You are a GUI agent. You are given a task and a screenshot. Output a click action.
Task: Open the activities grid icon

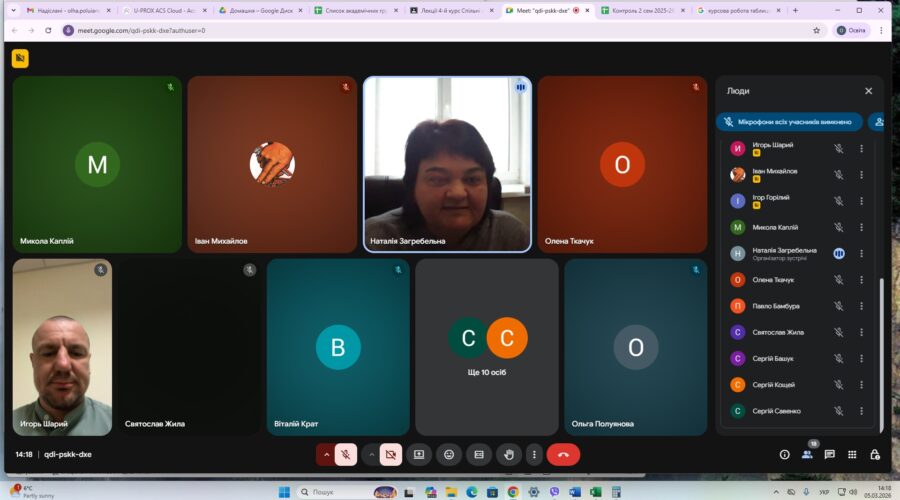coord(852,454)
